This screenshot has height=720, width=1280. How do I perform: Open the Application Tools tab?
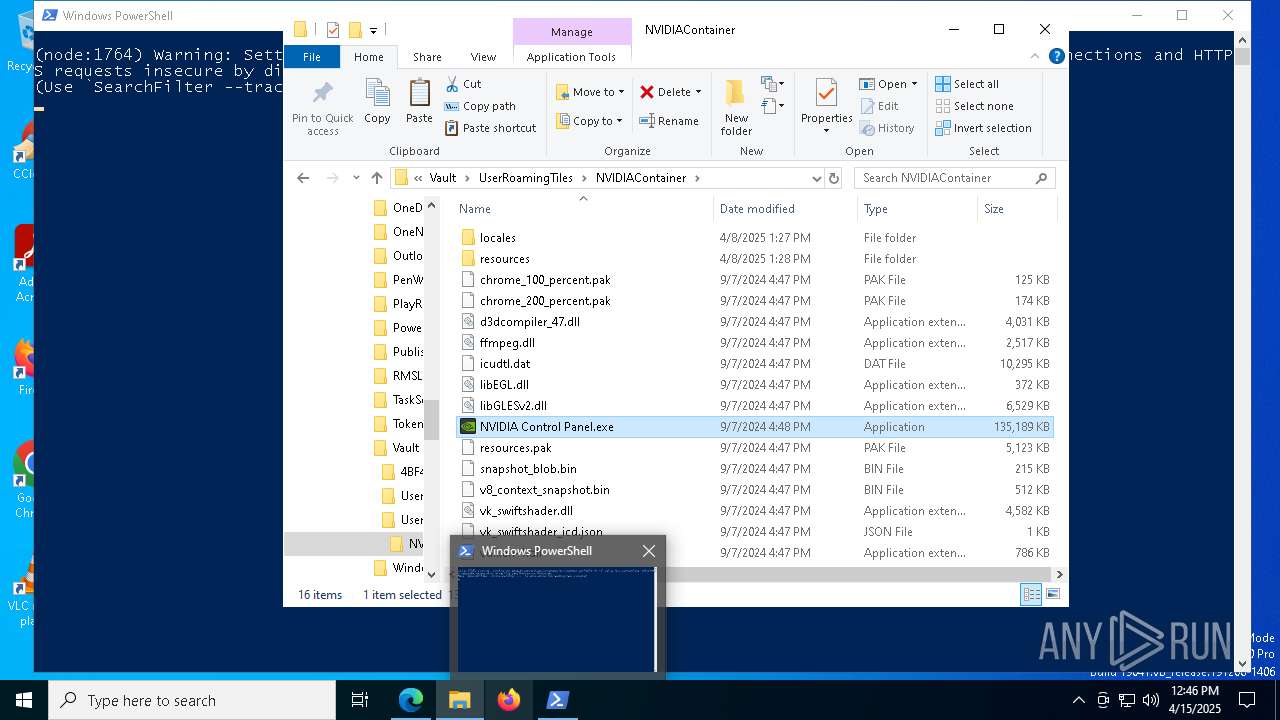click(x=571, y=57)
